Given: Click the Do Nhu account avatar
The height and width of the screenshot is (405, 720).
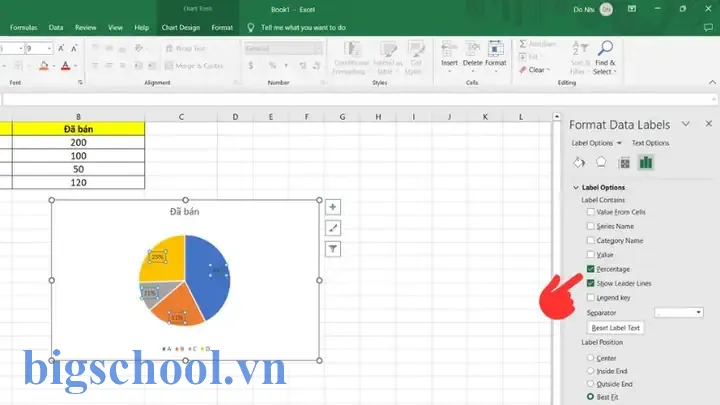Looking at the screenshot, I should coord(606,9).
